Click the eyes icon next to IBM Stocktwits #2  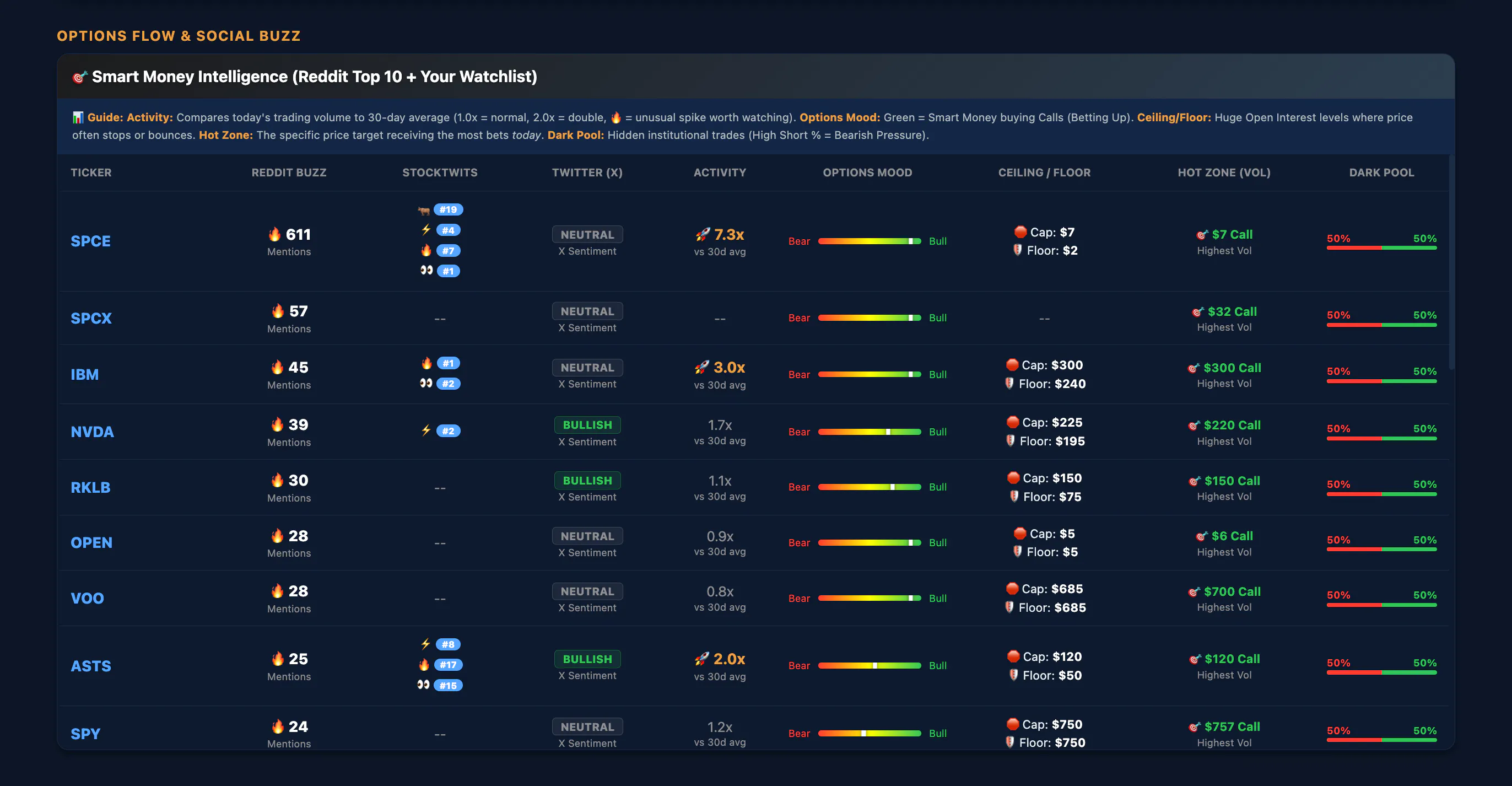pos(426,383)
